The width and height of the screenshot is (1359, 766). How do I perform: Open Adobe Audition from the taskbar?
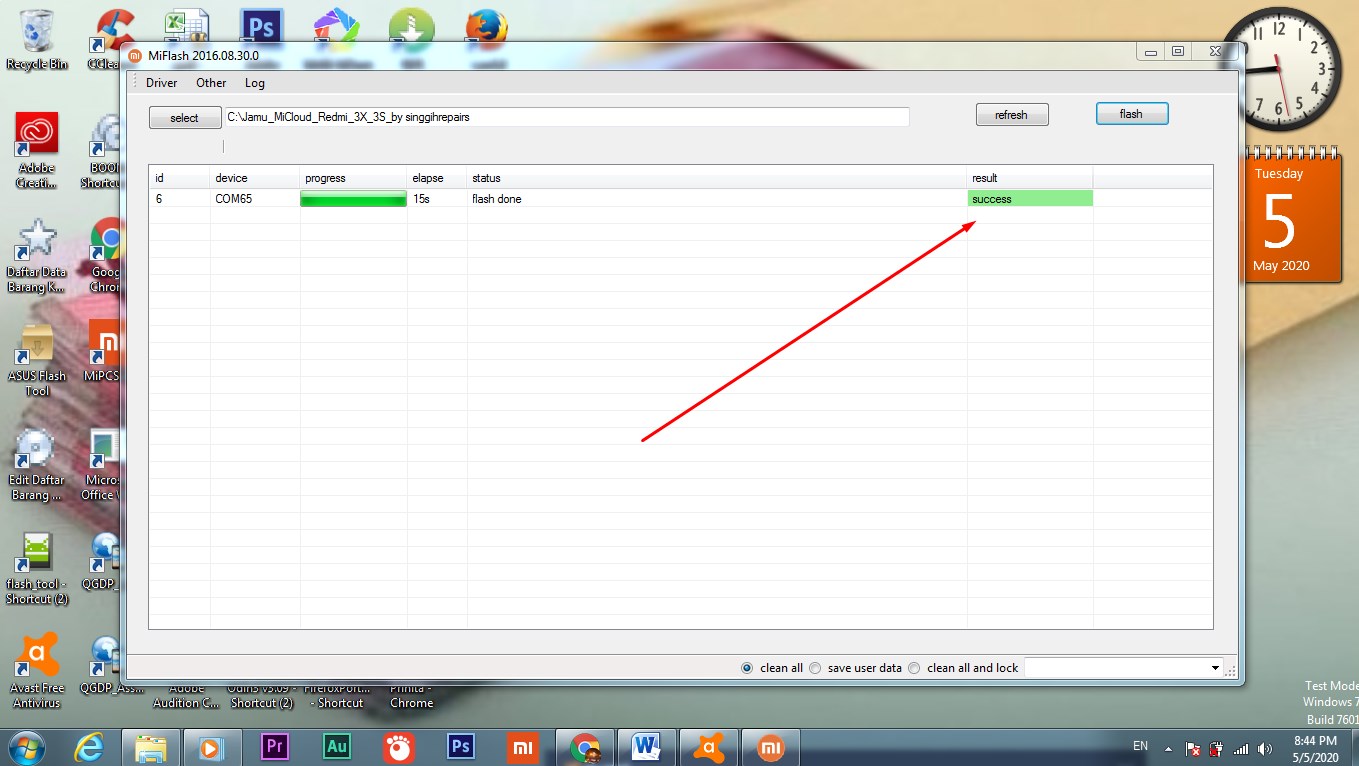click(337, 747)
